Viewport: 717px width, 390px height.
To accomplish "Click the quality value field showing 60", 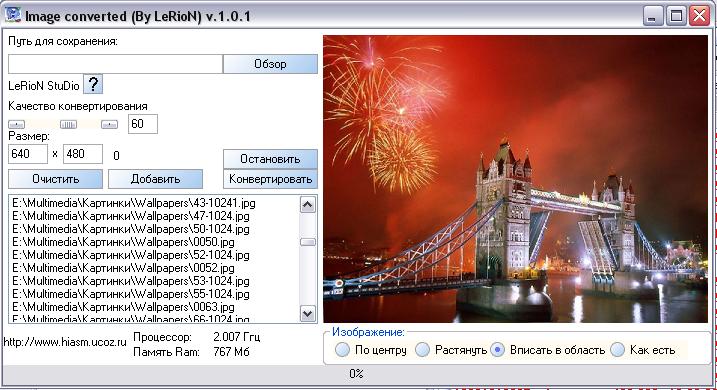I will (x=143, y=124).
